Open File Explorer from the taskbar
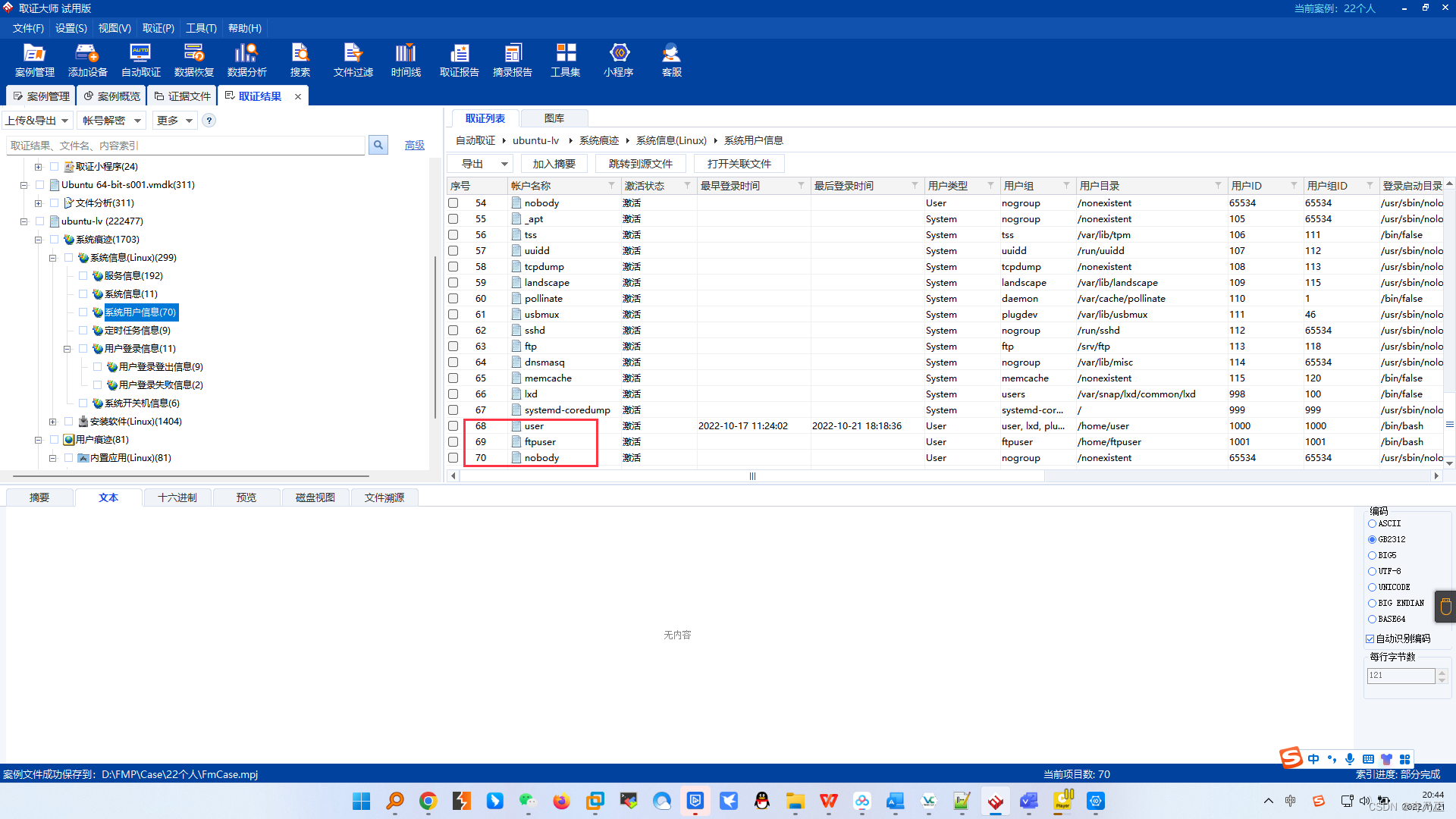Viewport: 1456px width, 819px height. point(795,801)
